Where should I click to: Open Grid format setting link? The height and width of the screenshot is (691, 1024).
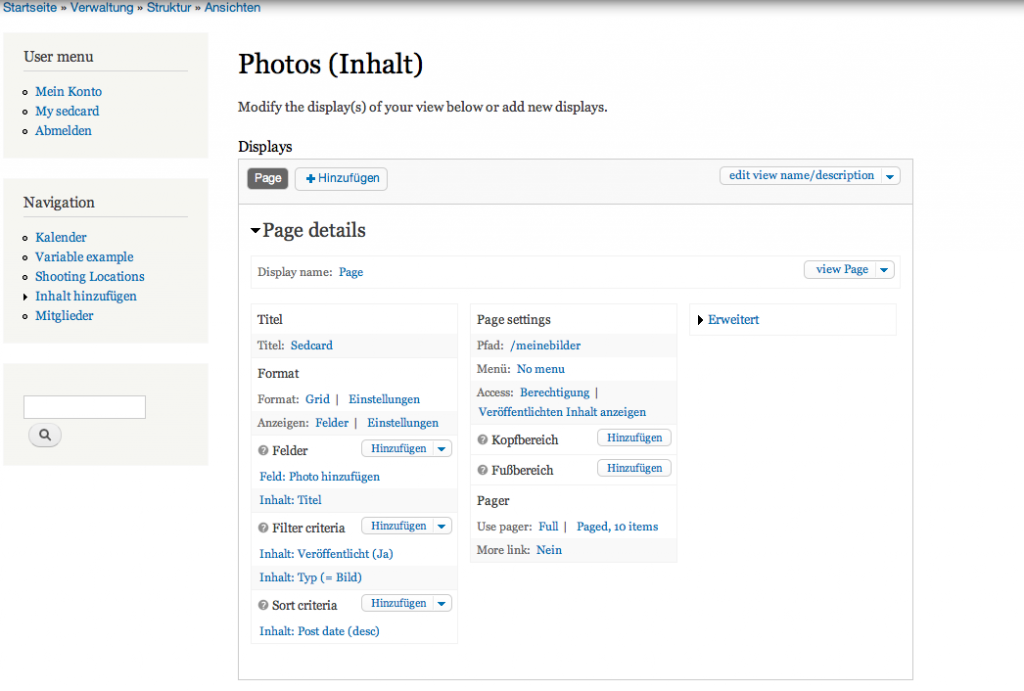coord(317,399)
